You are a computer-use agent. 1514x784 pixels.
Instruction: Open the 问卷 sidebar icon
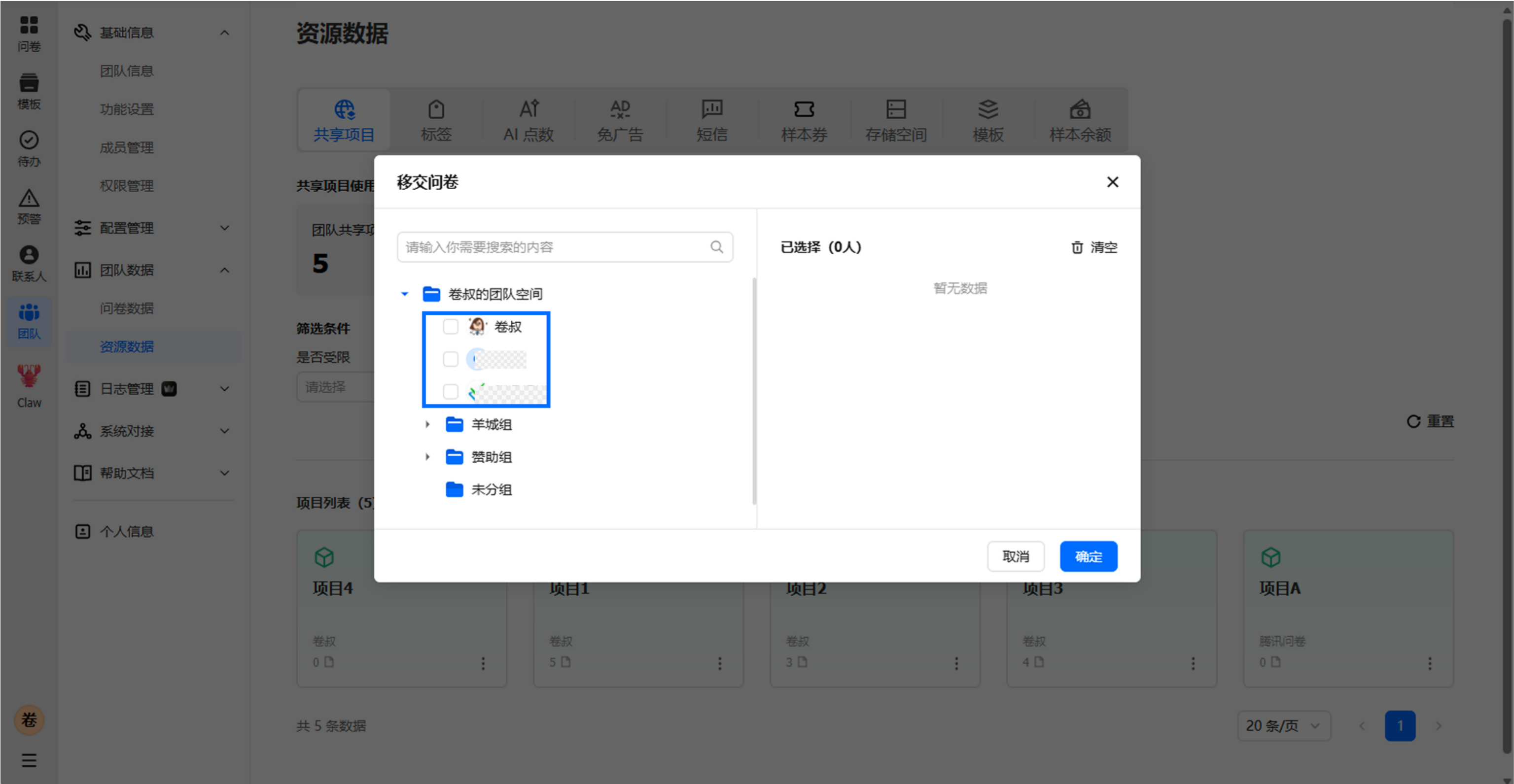click(29, 34)
